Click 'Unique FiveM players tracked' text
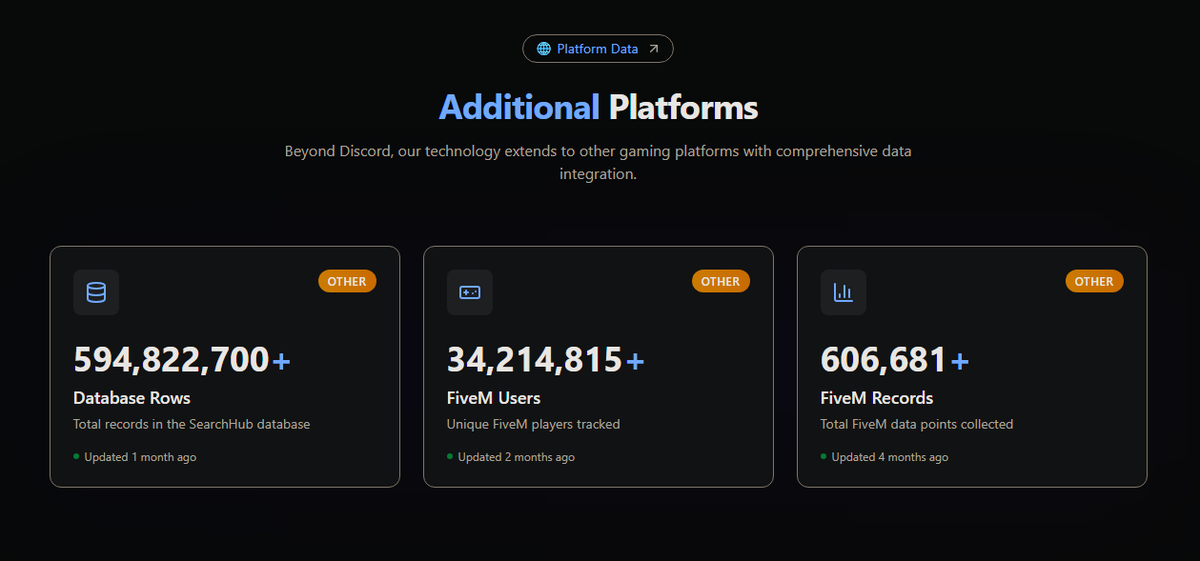This screenshot has height=561, width=1200. pos(534,424)
